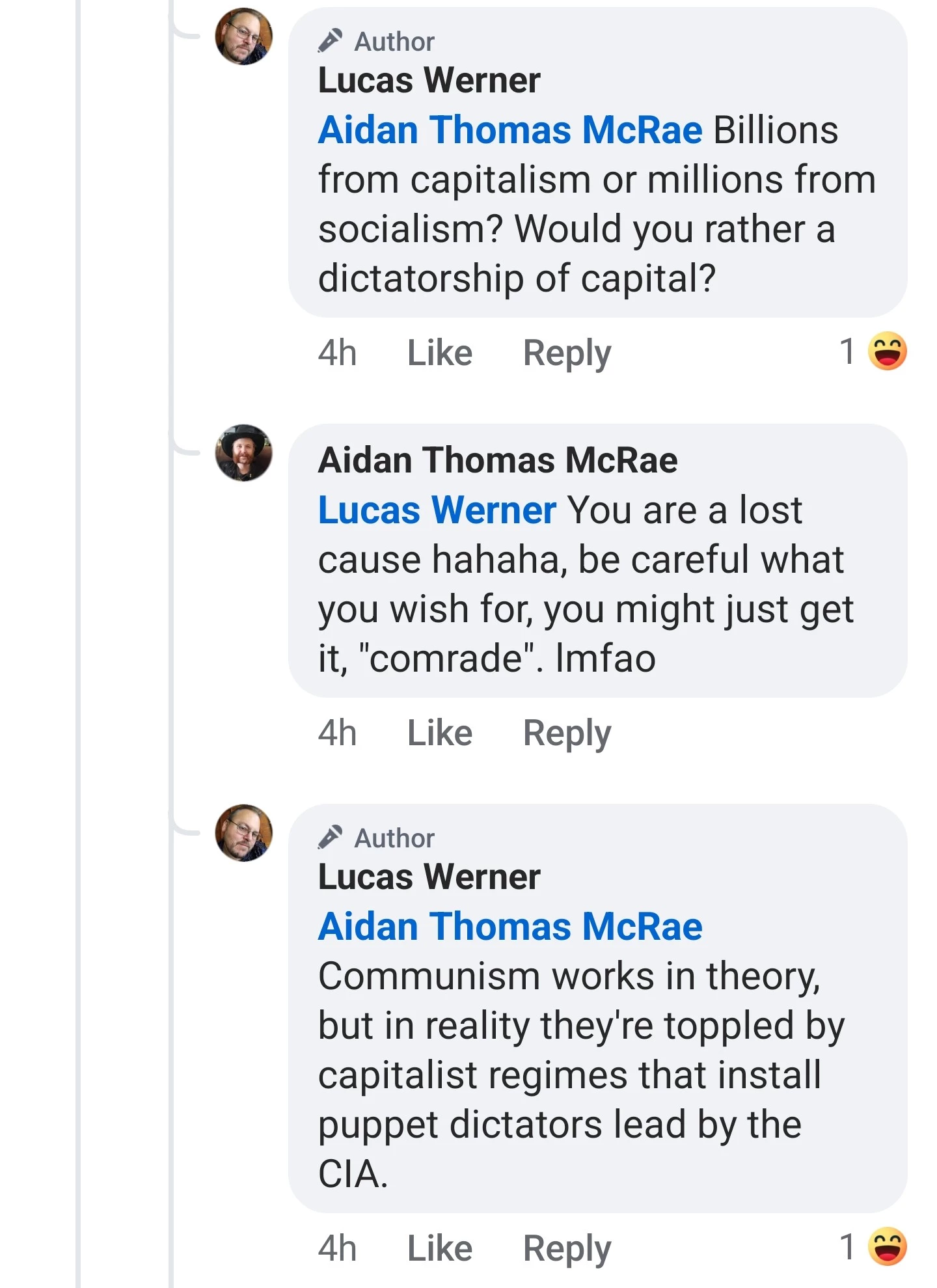
Task: Open Aidan Thomas McRae's profile picture
Action: coord(243,453)
